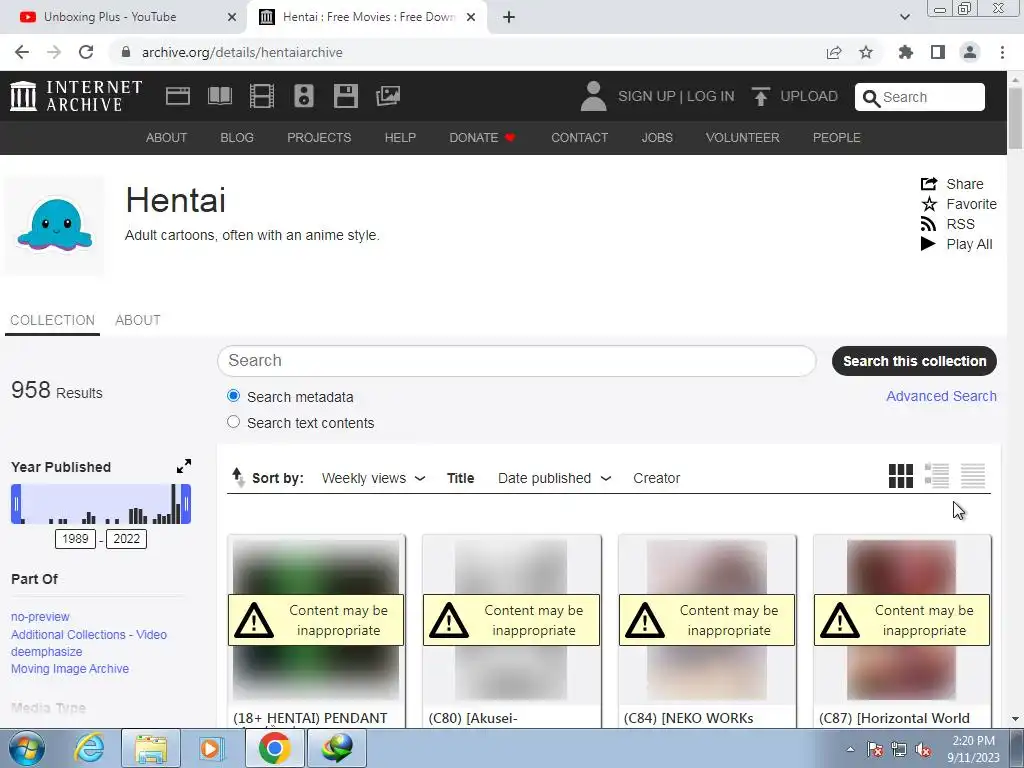Click the collection search input field

(517, 360)
